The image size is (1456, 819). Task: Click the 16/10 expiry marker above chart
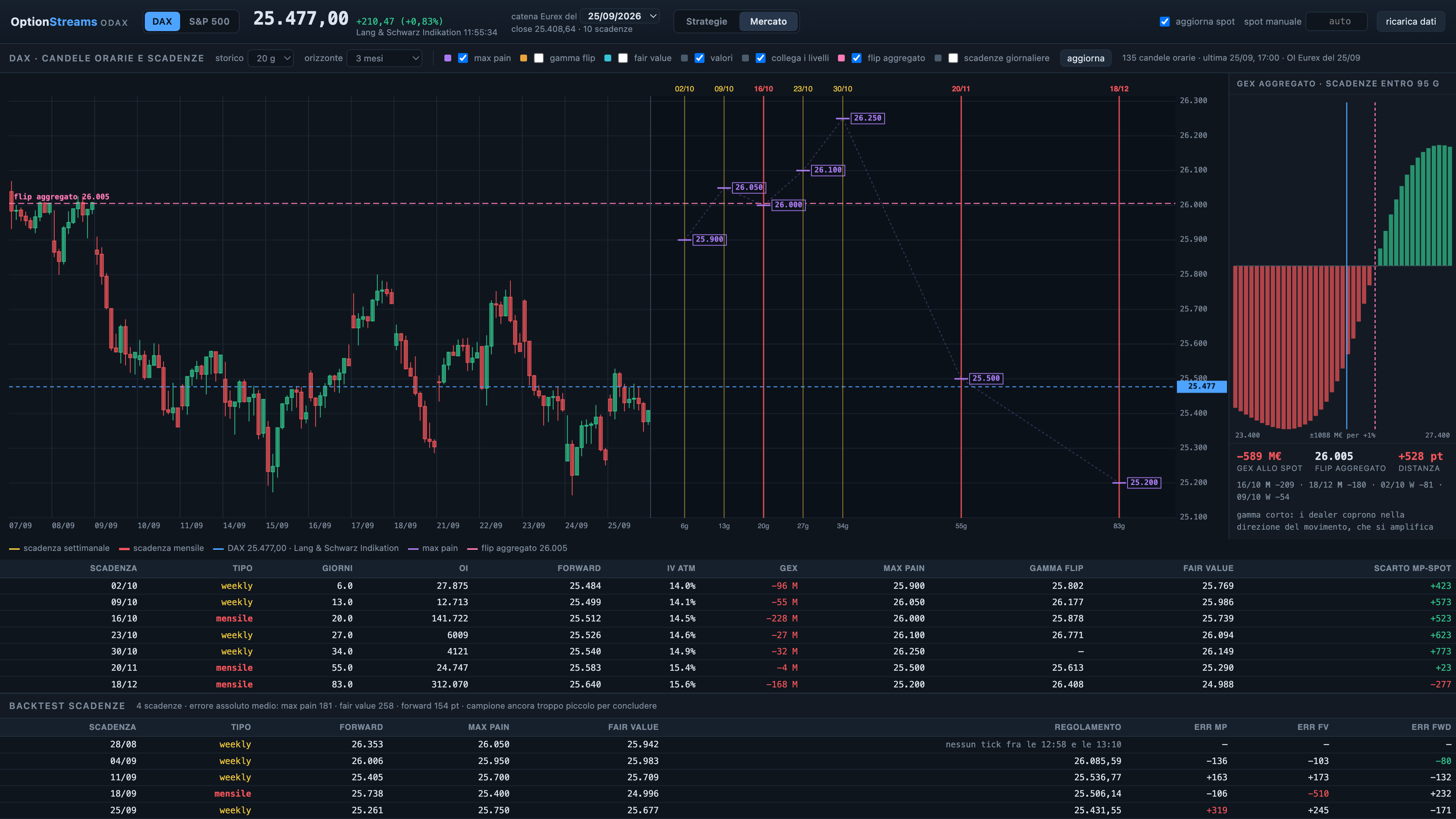763,89
